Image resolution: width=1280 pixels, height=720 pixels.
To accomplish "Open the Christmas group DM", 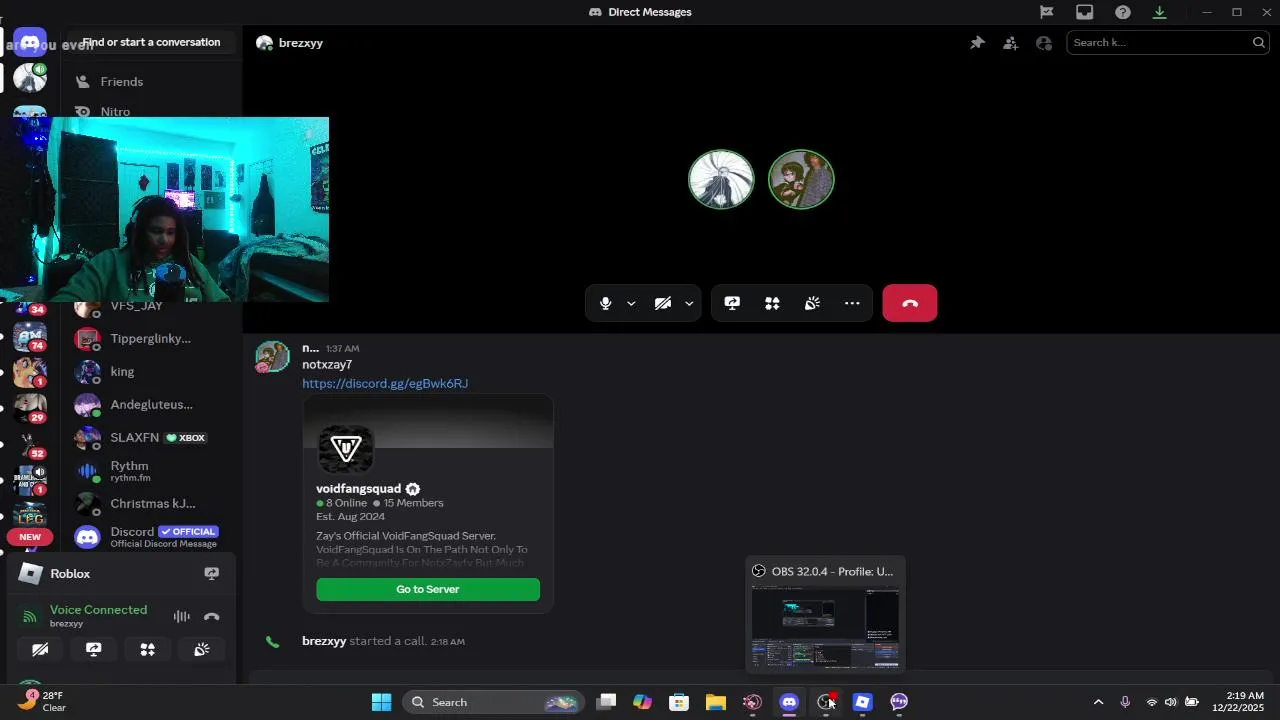I will [x=152, y=503].
